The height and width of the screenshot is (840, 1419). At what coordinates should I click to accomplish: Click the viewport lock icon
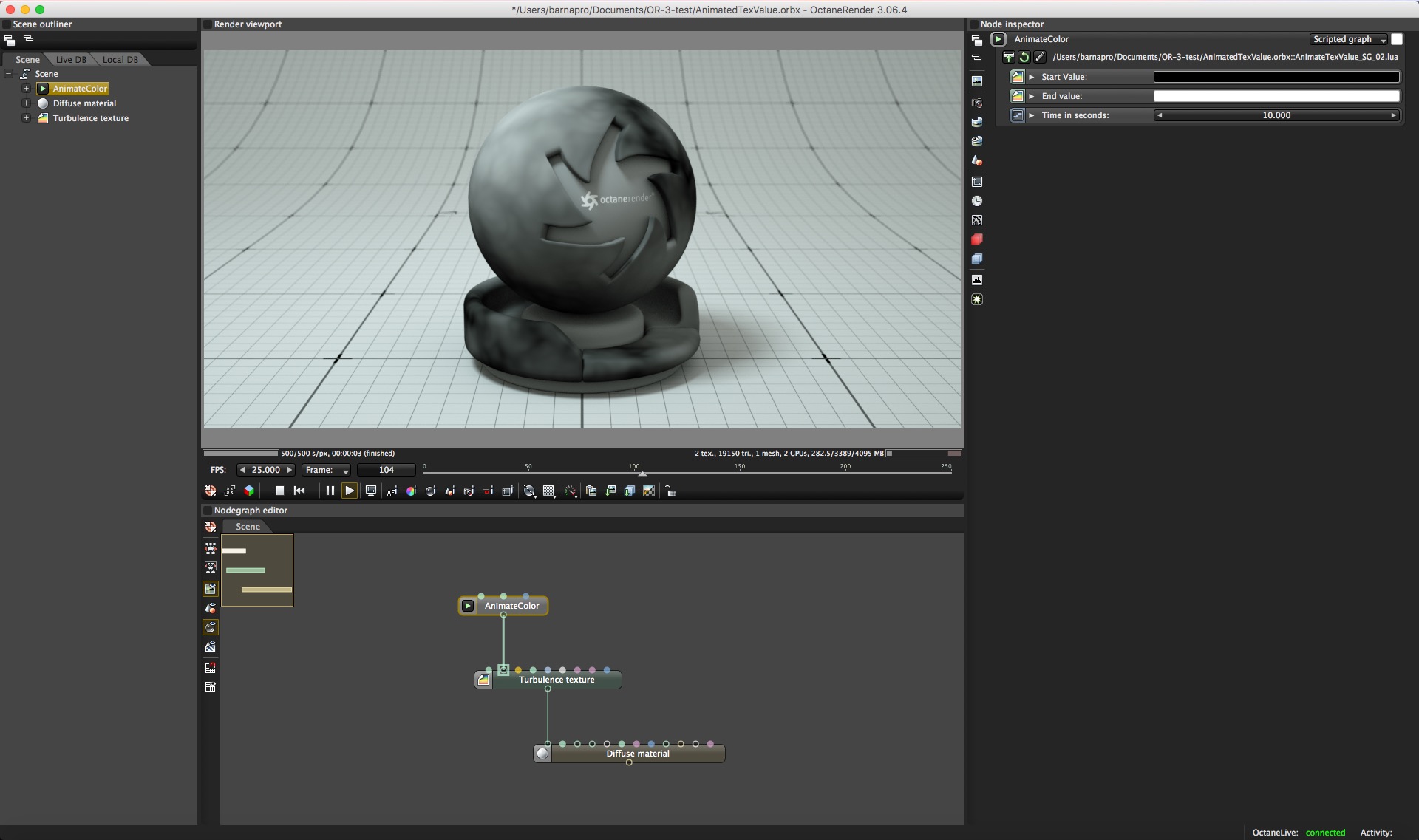click(670, 491)
